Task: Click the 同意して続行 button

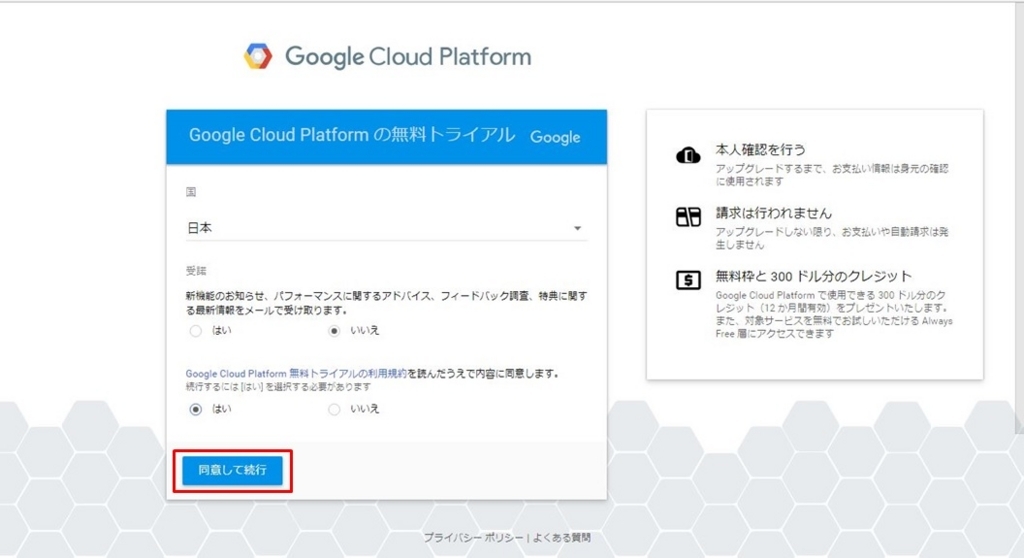Action: tap(232, 470)
